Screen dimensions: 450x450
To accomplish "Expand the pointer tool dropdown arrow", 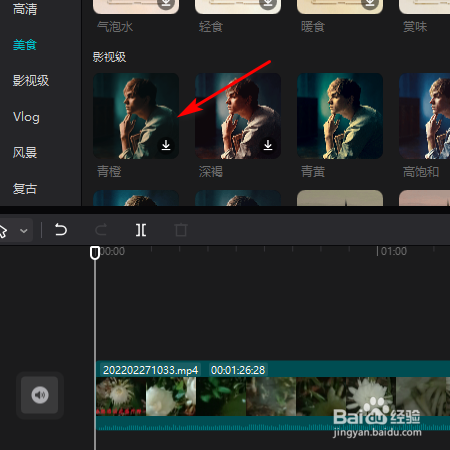I will [24, 231].
